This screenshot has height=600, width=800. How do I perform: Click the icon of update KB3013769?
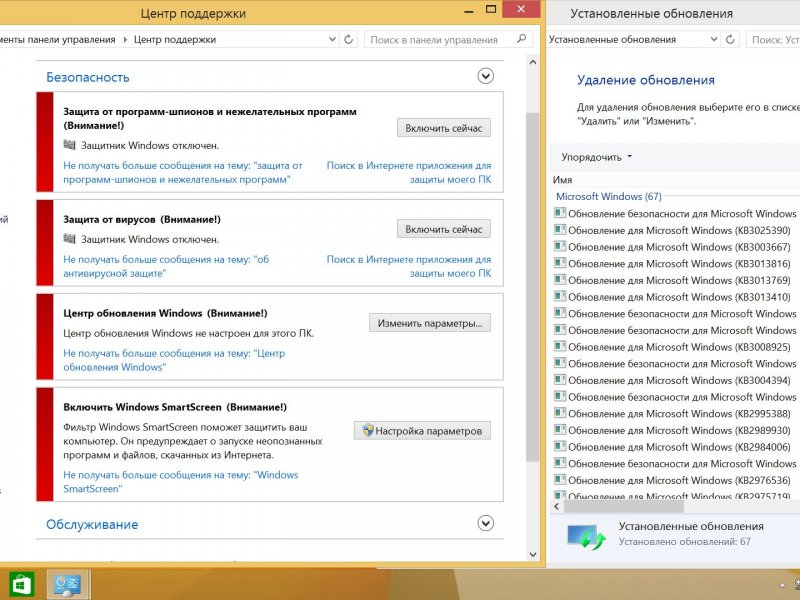[x=560, y=280]
